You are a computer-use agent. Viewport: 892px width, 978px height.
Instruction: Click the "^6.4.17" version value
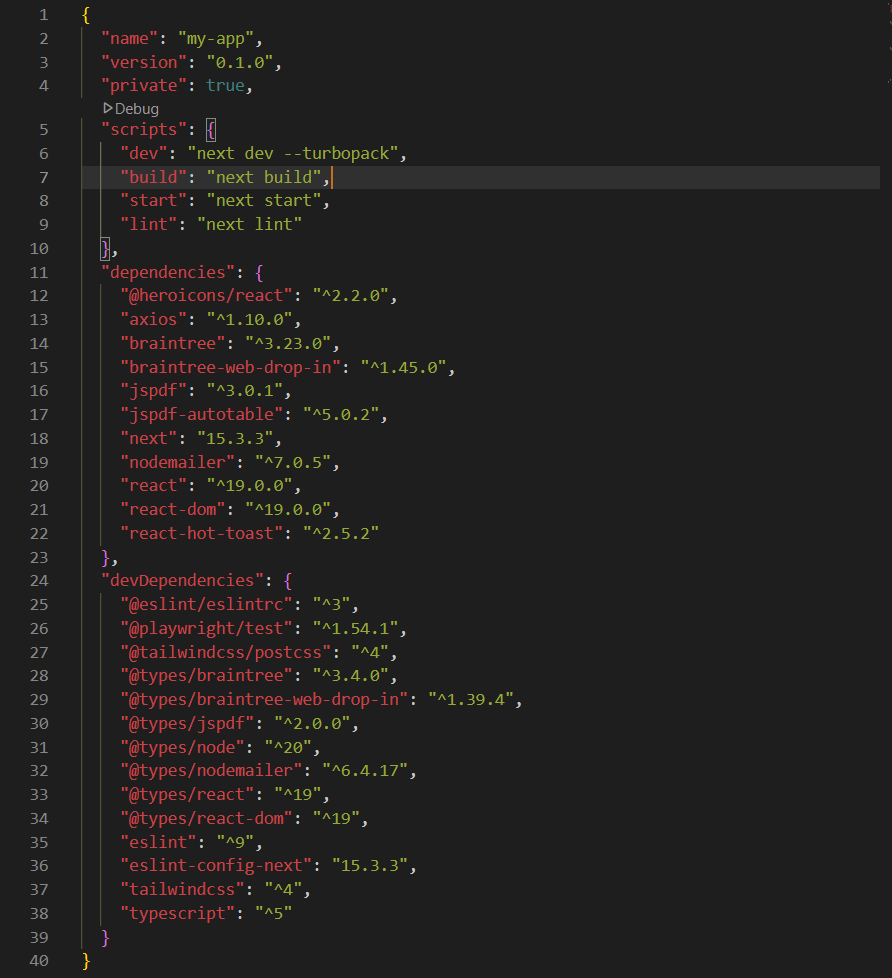click(x=364, y=770)
